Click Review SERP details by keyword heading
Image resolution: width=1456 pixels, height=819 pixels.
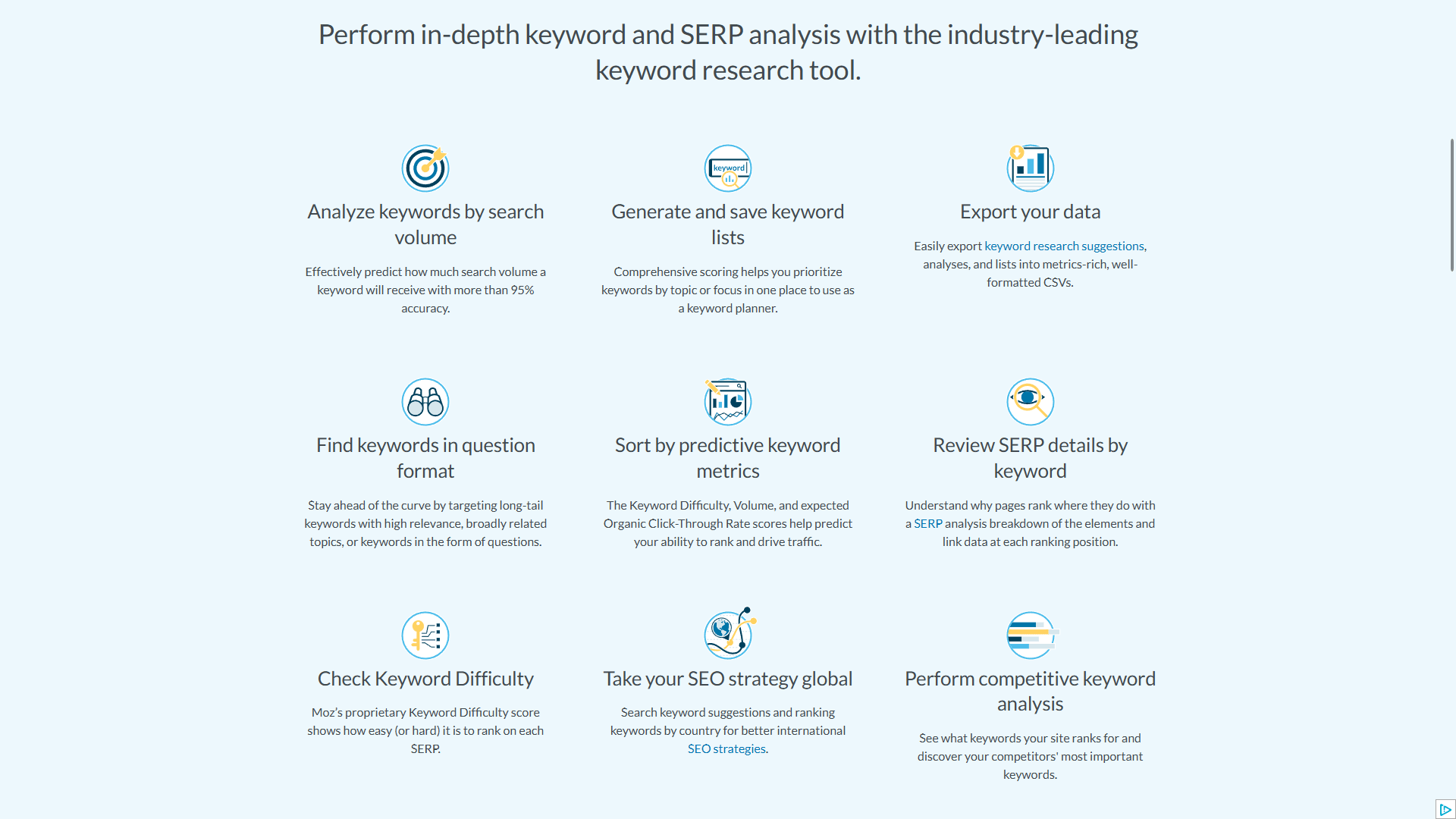click(x=1030, y=458)
